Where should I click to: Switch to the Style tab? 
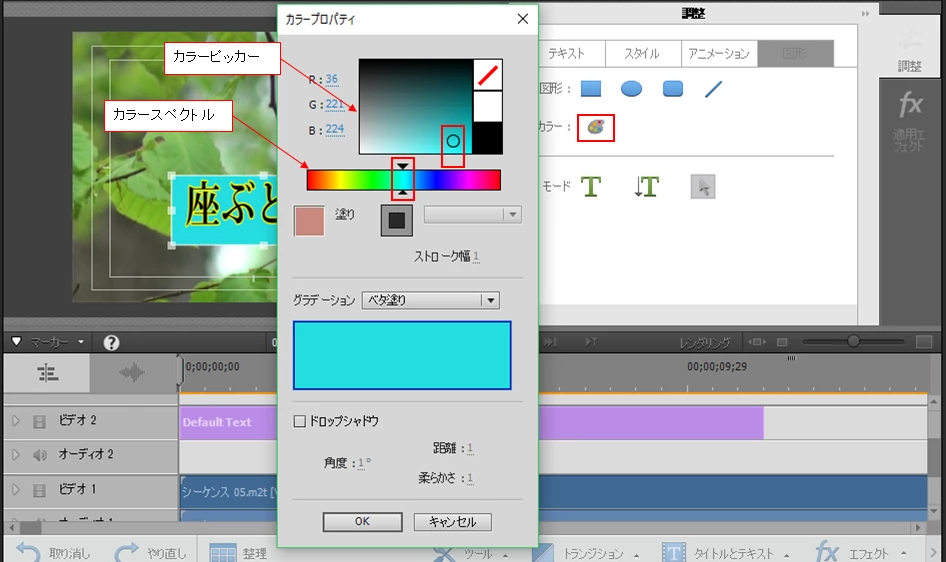pyautogui.click(x=642, y=53)
